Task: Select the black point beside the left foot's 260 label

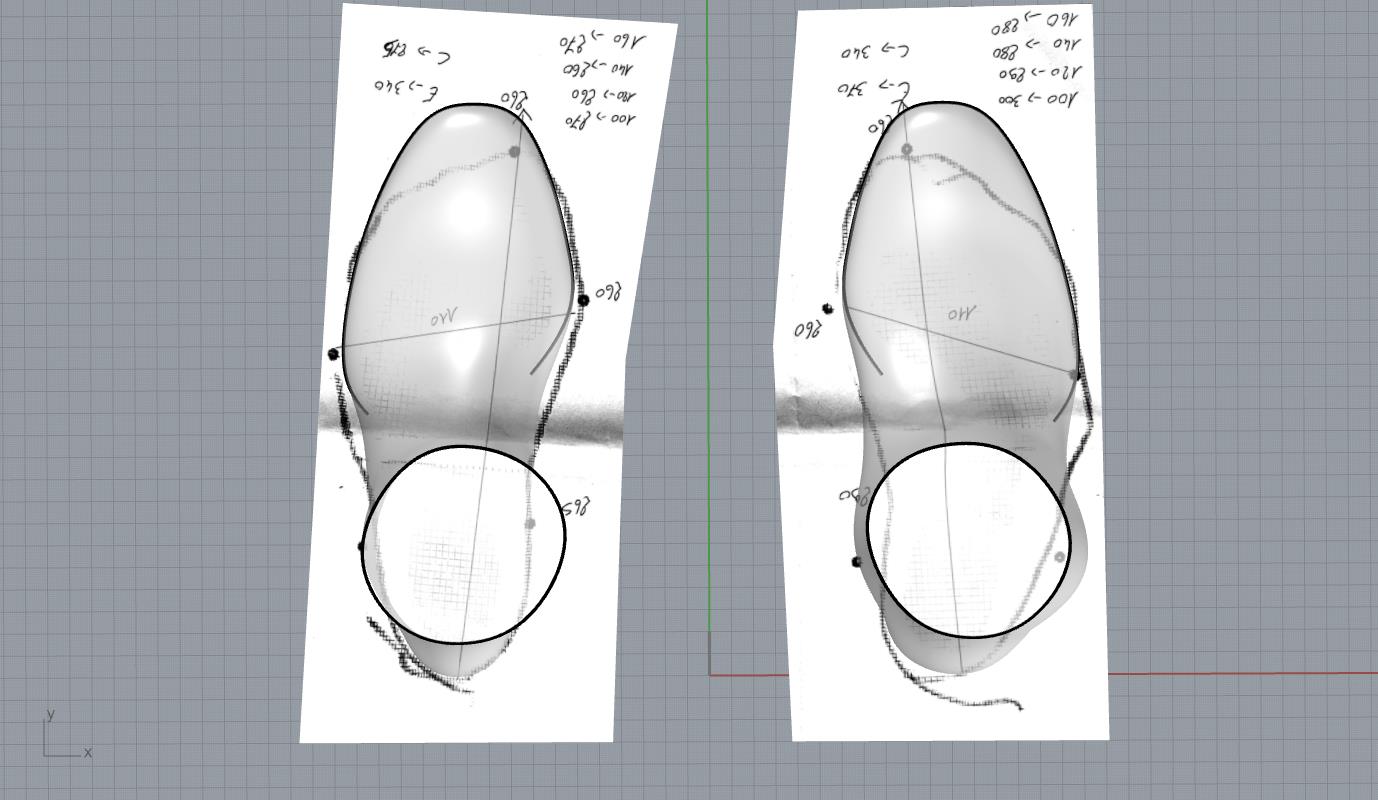Action: point(583,300)
